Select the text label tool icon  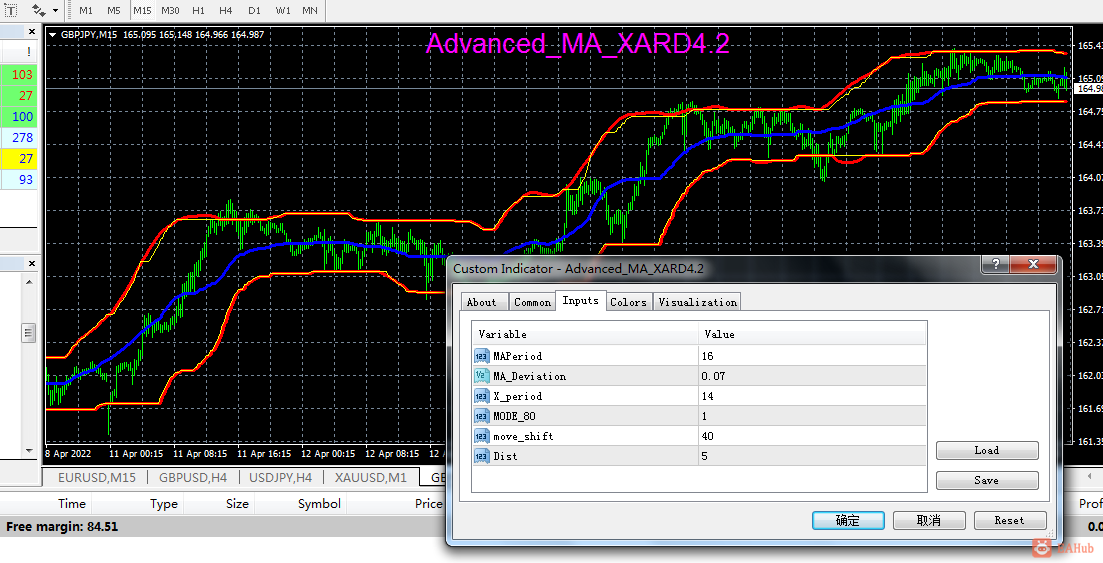pos(11,11)
